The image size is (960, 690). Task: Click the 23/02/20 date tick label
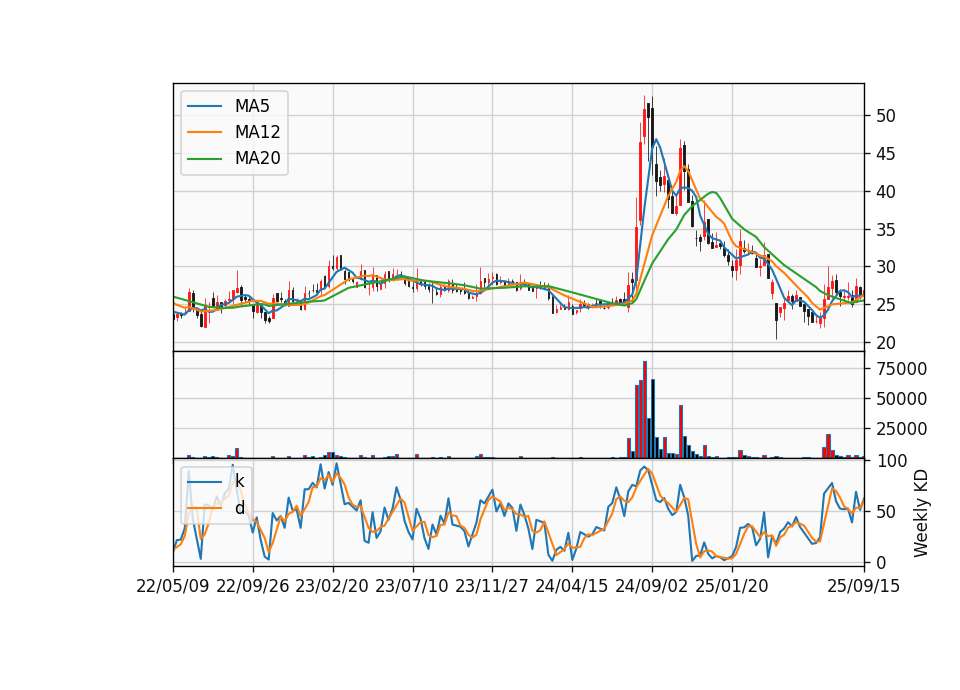tap(332, 586)
